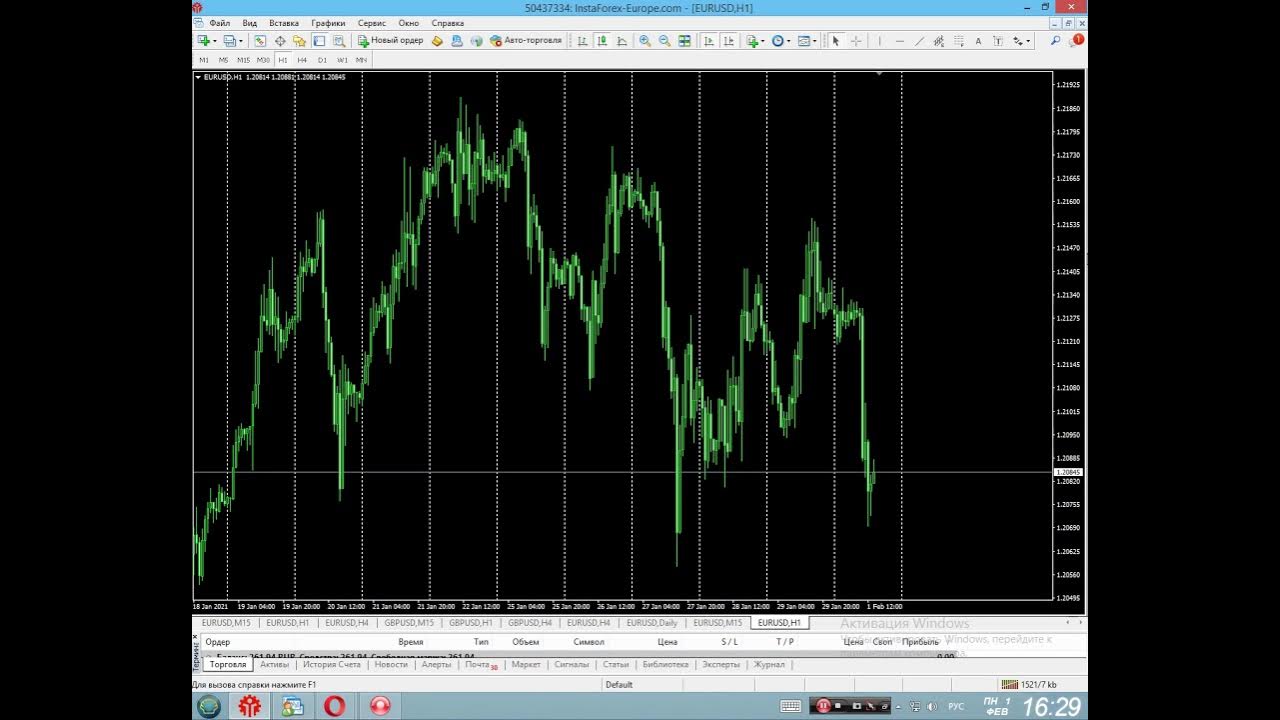Image resolution: width=1280 pixels, height=720 pixels.
Task: Open the Графики menu
Action: coord(328,23)
